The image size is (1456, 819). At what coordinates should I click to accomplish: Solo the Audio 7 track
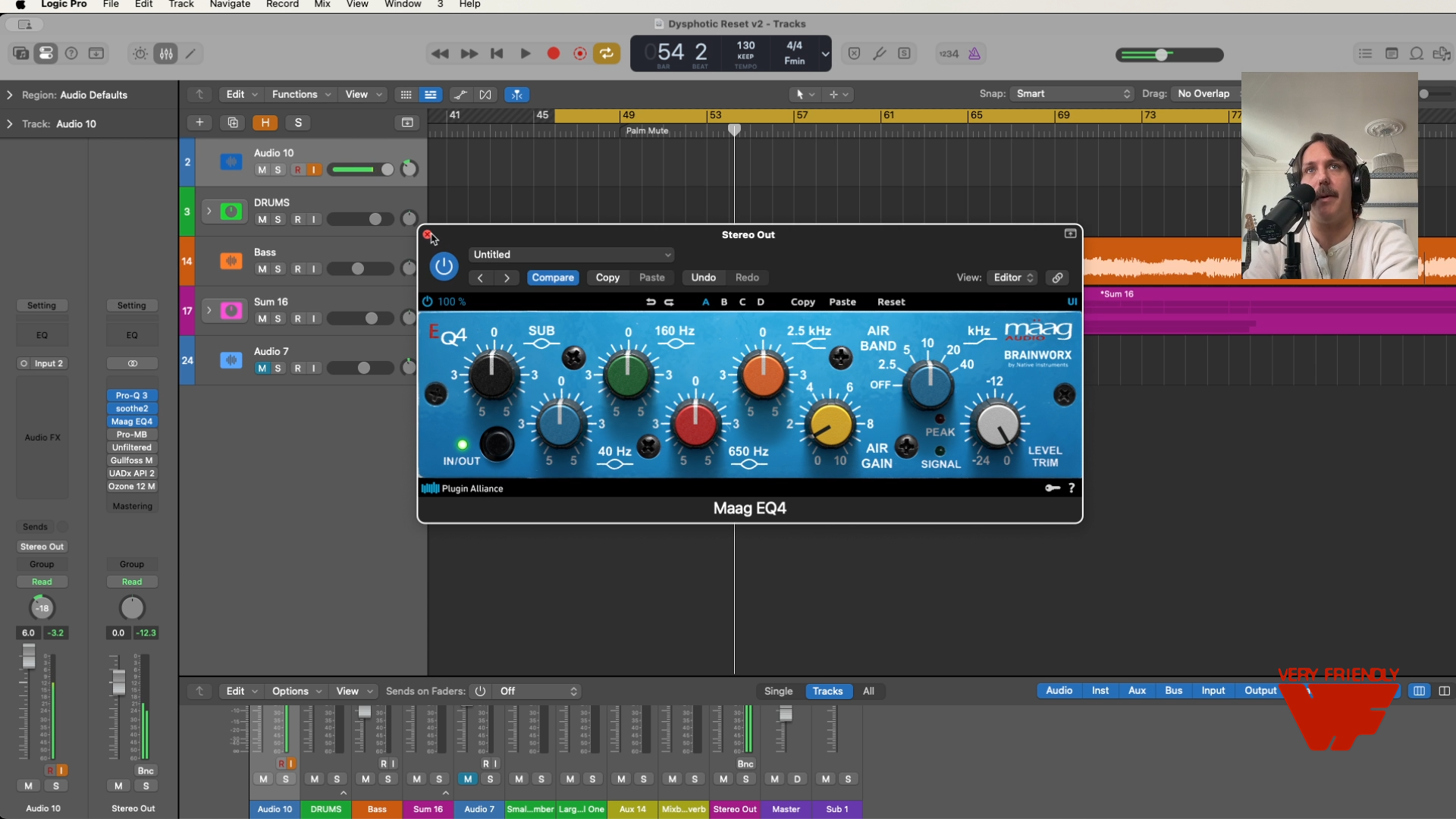tap(278, 369)
